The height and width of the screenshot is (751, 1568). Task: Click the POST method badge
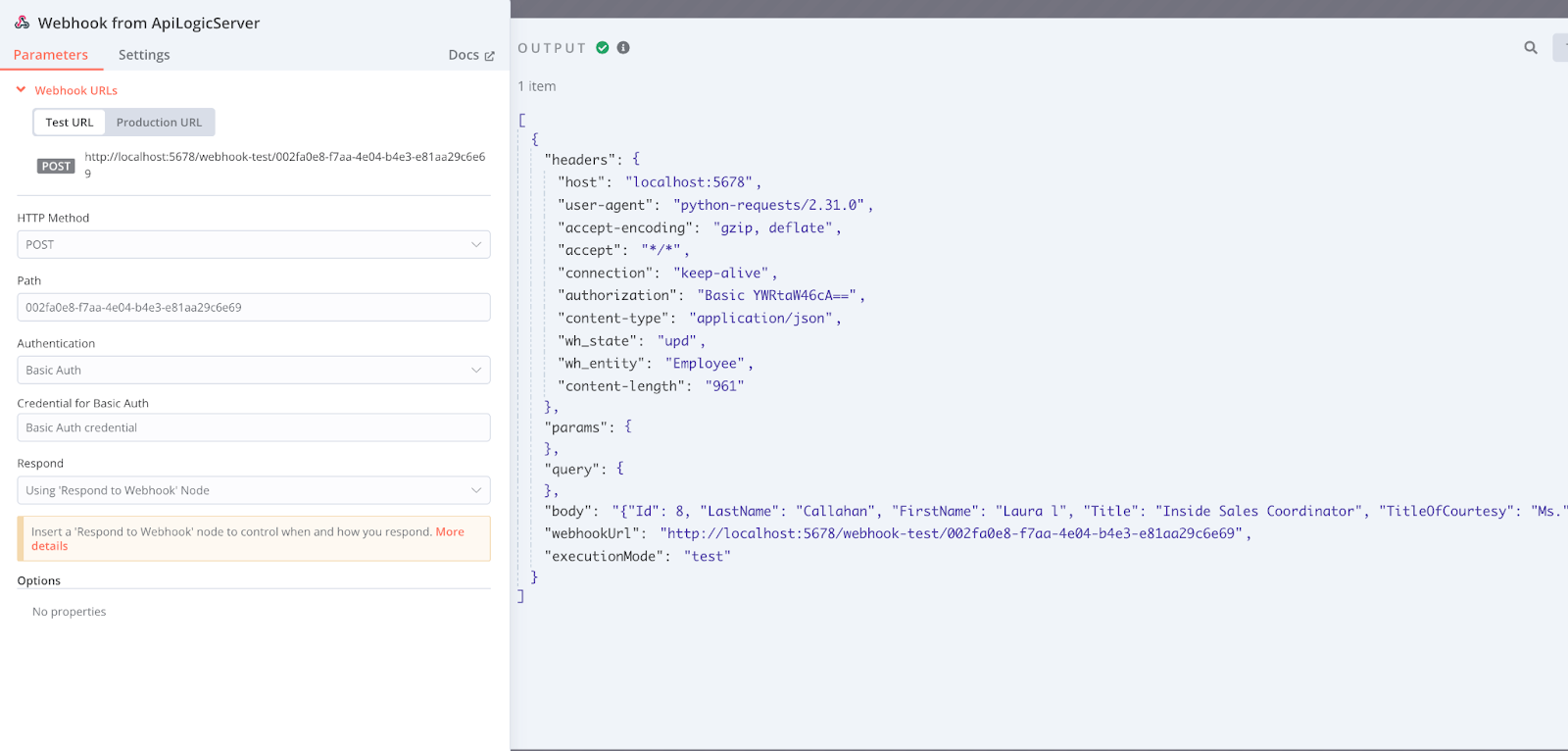click(x=56, y=166)
